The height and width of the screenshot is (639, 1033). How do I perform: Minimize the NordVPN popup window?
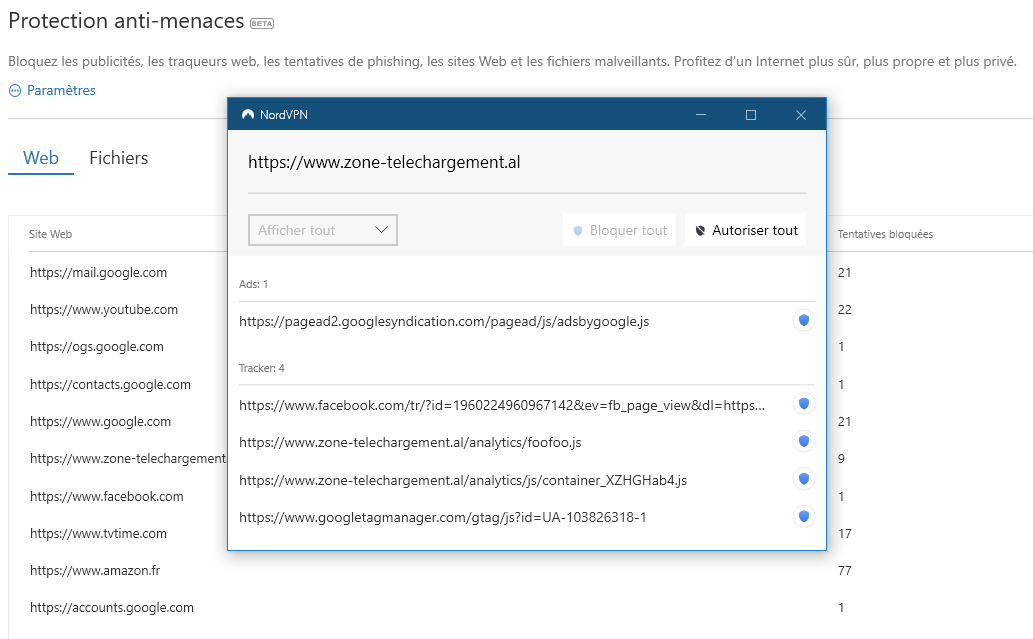[701, 115]
